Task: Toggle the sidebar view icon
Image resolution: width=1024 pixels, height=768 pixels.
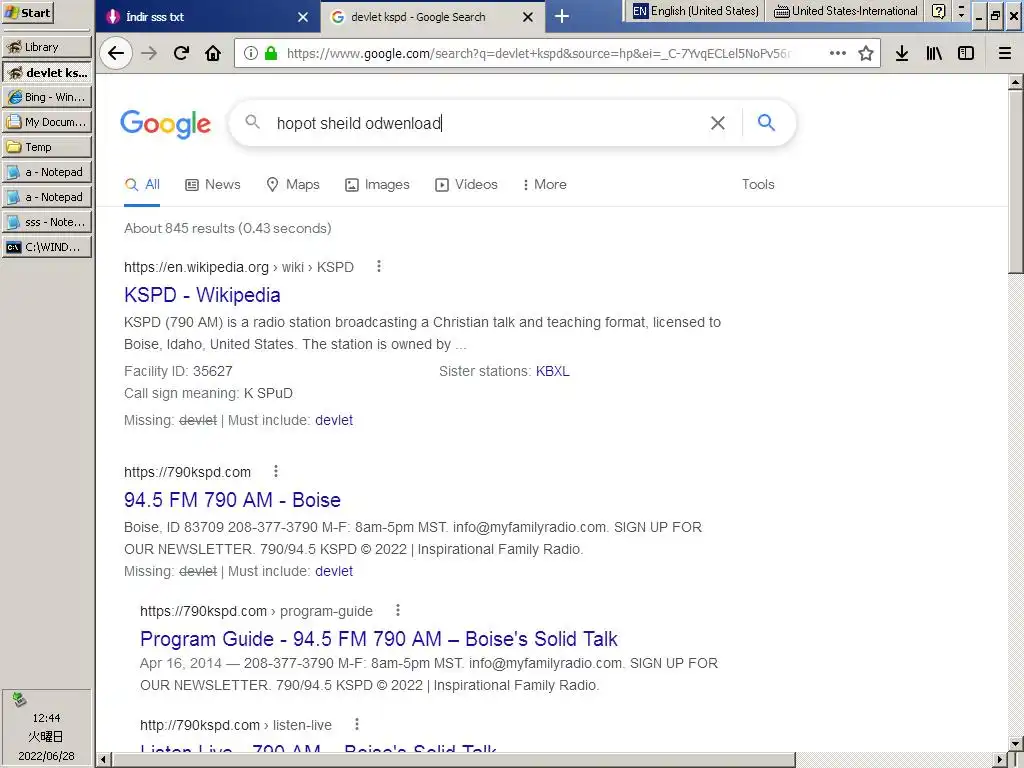Action: click(x=966, y=54)
